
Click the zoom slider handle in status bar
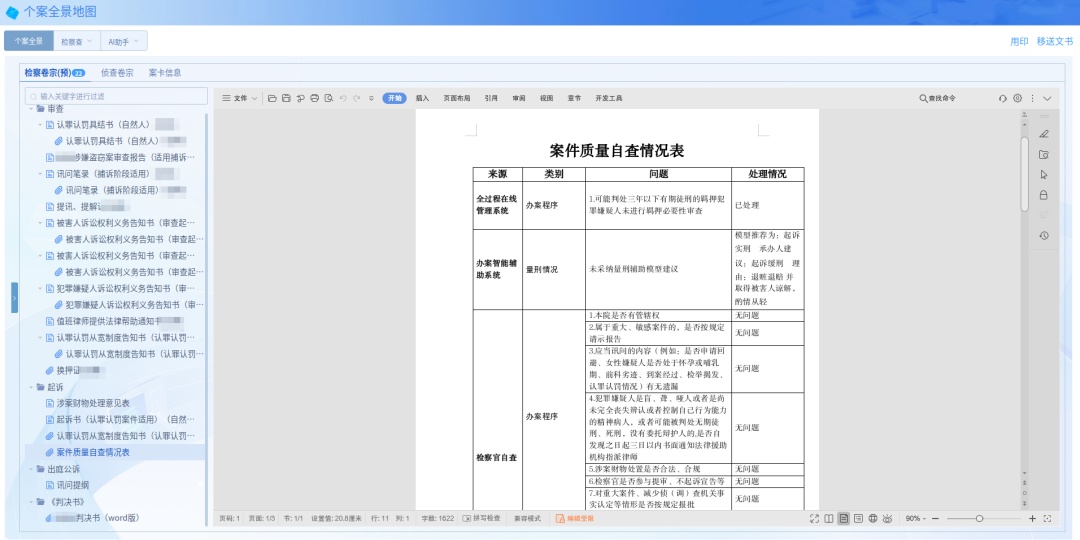tap(979, 519)
